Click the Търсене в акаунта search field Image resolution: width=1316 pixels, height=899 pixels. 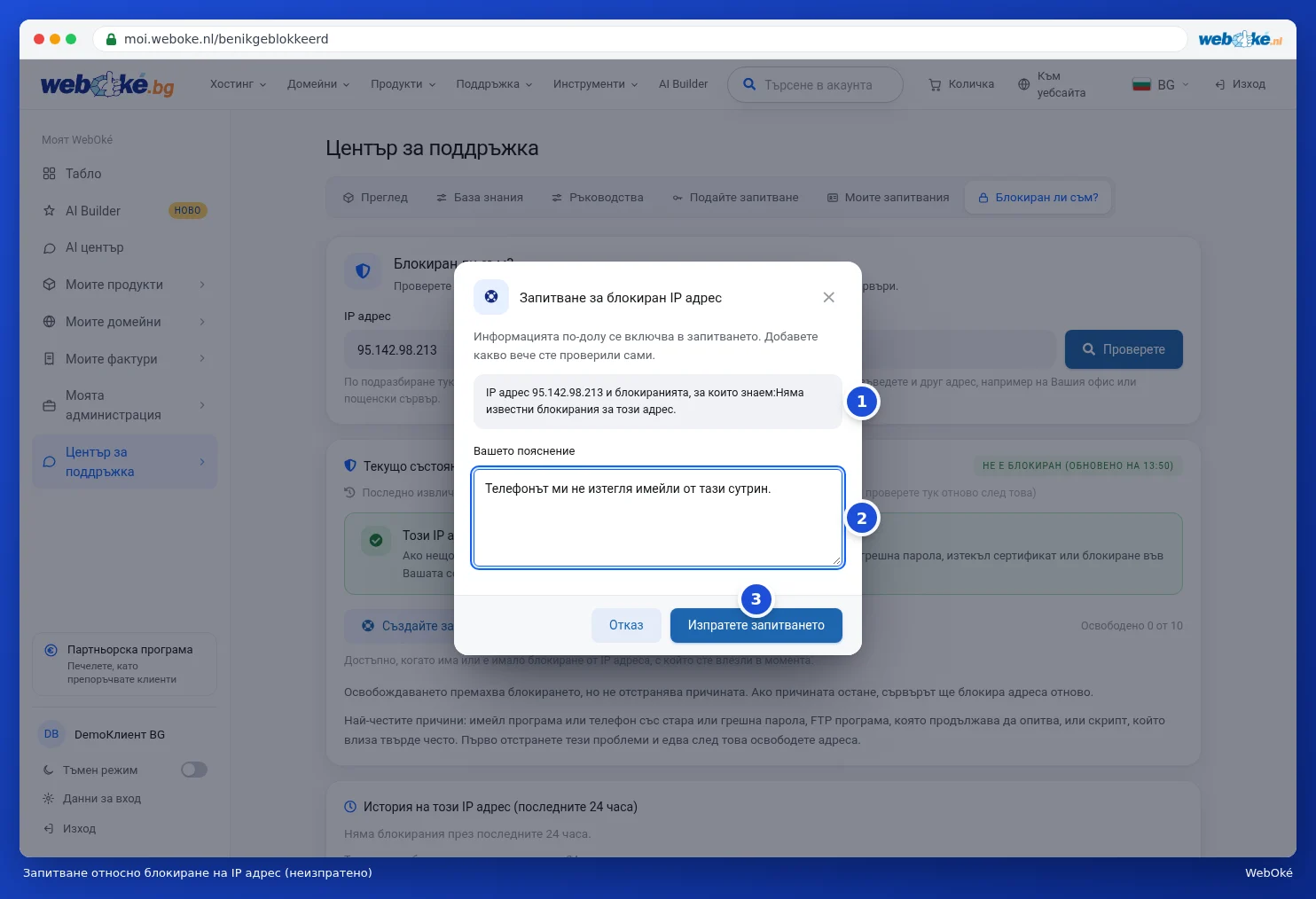tap(815, 84)
